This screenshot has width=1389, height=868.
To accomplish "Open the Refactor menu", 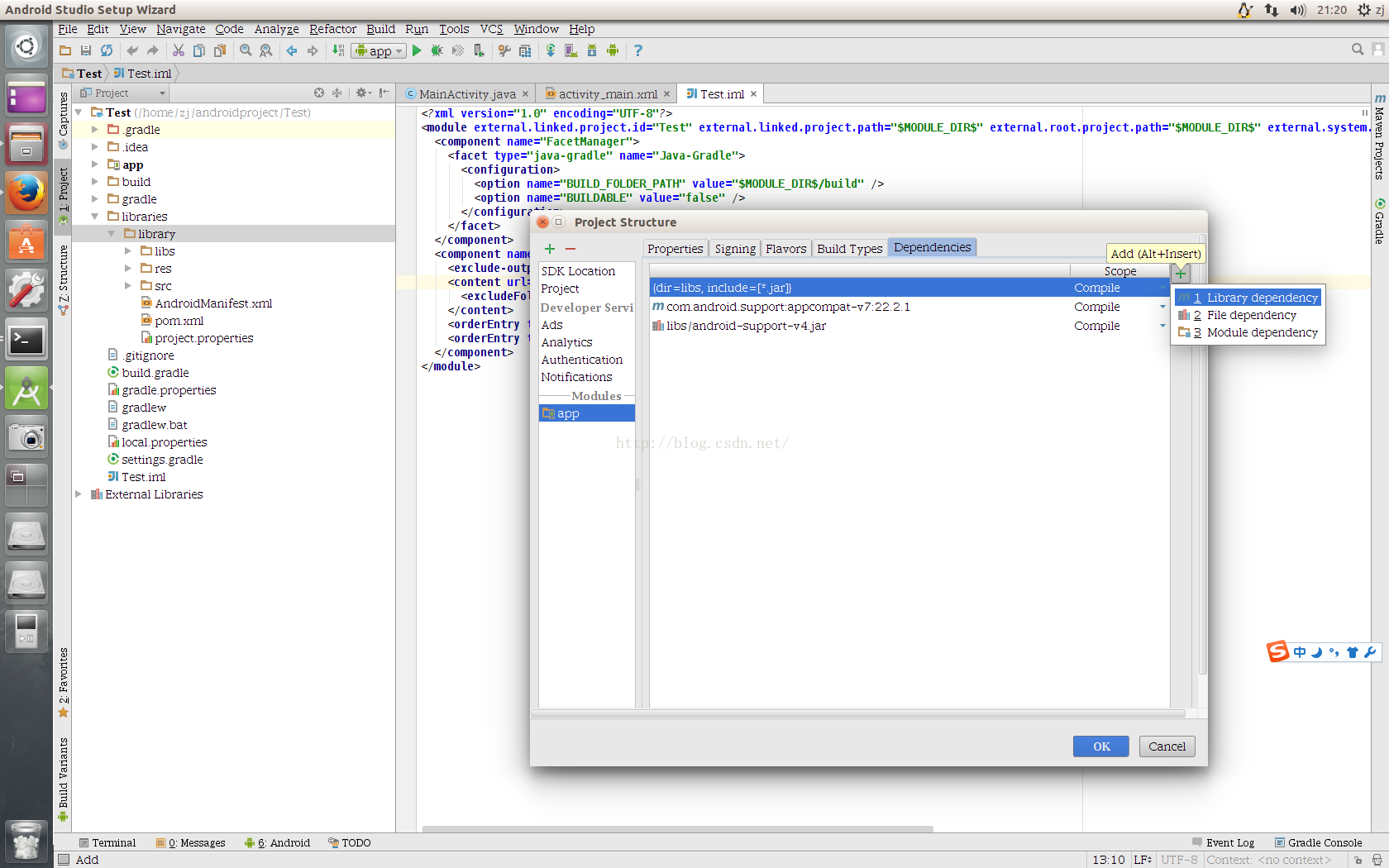I will [332, 29].
